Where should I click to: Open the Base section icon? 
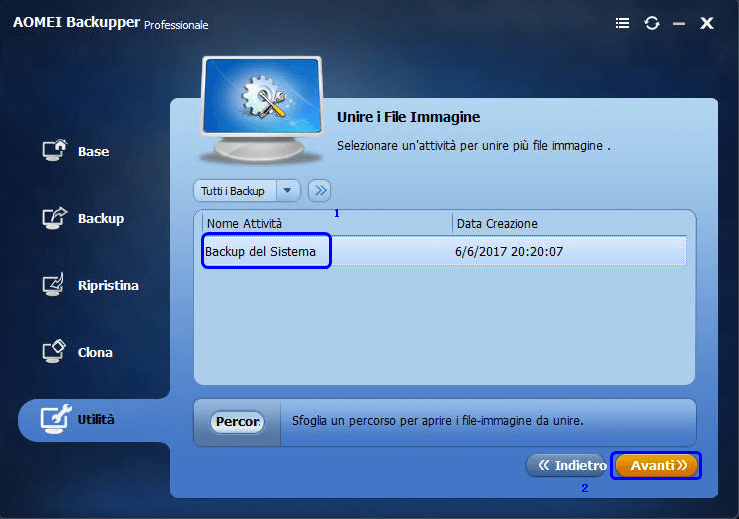[x=54, y=150]
